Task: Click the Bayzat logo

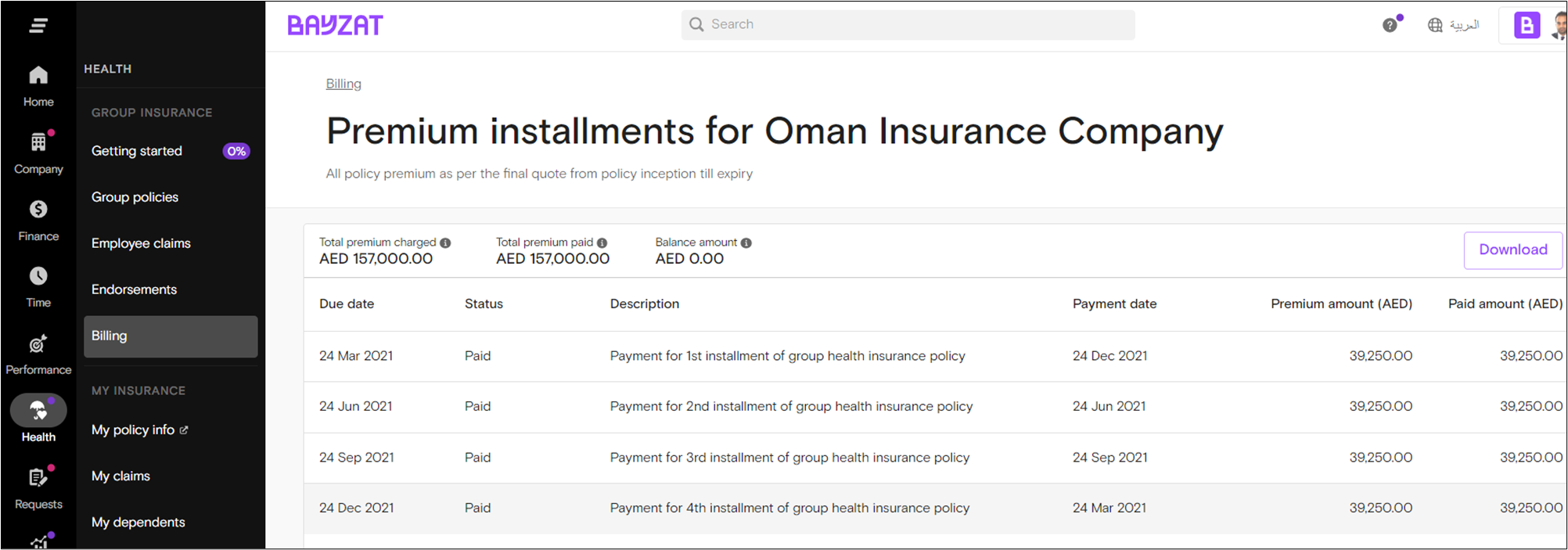Action: click(x=335, y=25)
